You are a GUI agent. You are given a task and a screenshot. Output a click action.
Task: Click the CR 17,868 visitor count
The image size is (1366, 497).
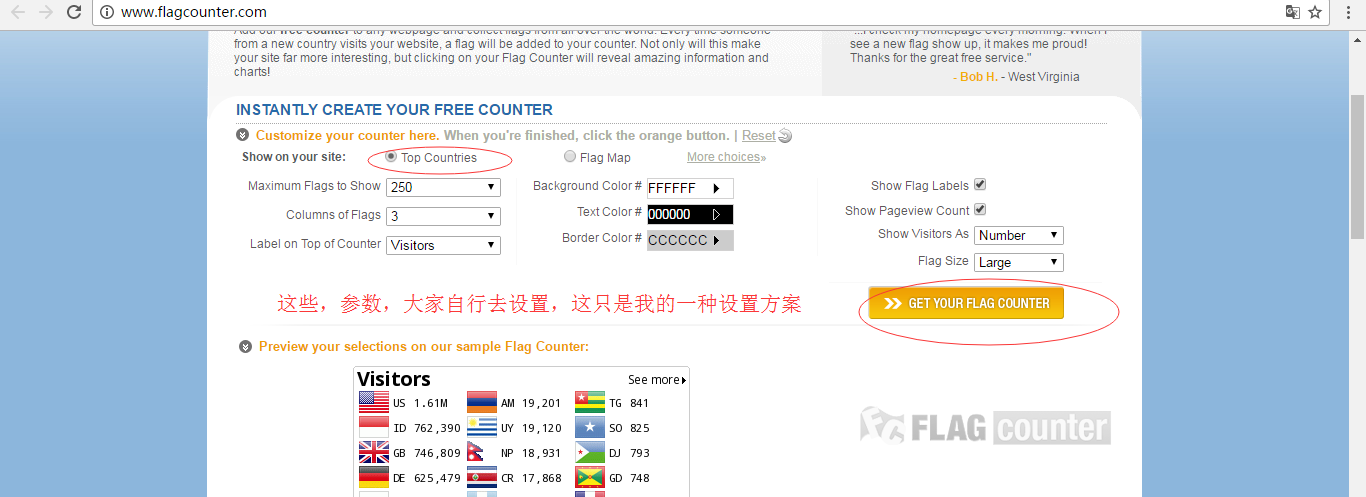click(531, 478)
